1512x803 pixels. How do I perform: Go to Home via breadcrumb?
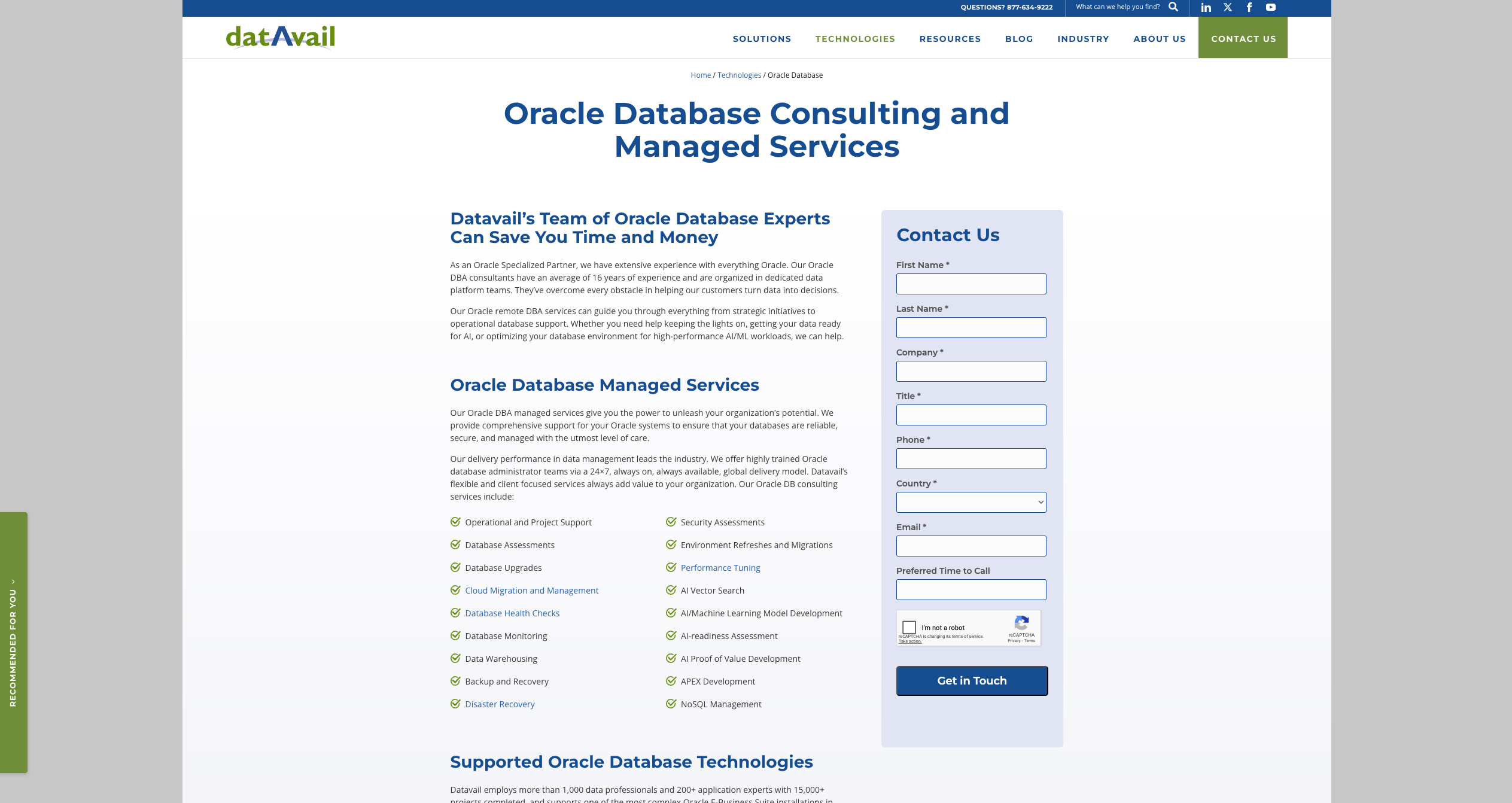pyautogui.click(x=700, y=75)
